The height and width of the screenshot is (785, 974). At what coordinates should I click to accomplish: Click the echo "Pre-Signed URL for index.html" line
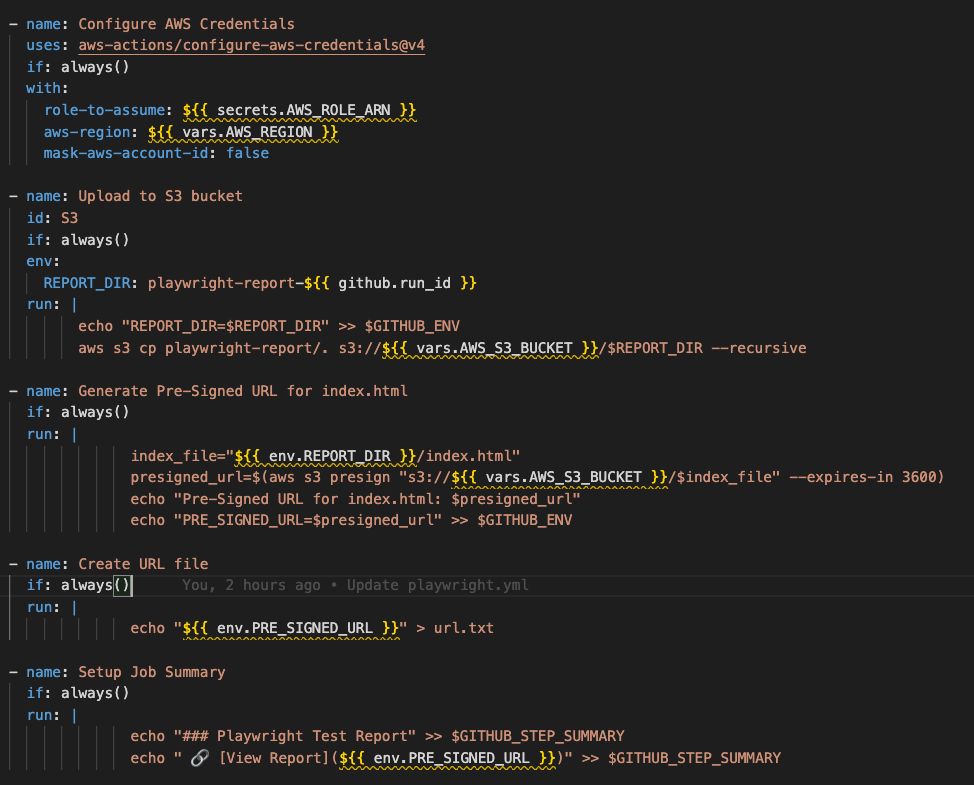pyautogui.click(x=355, y=499)
